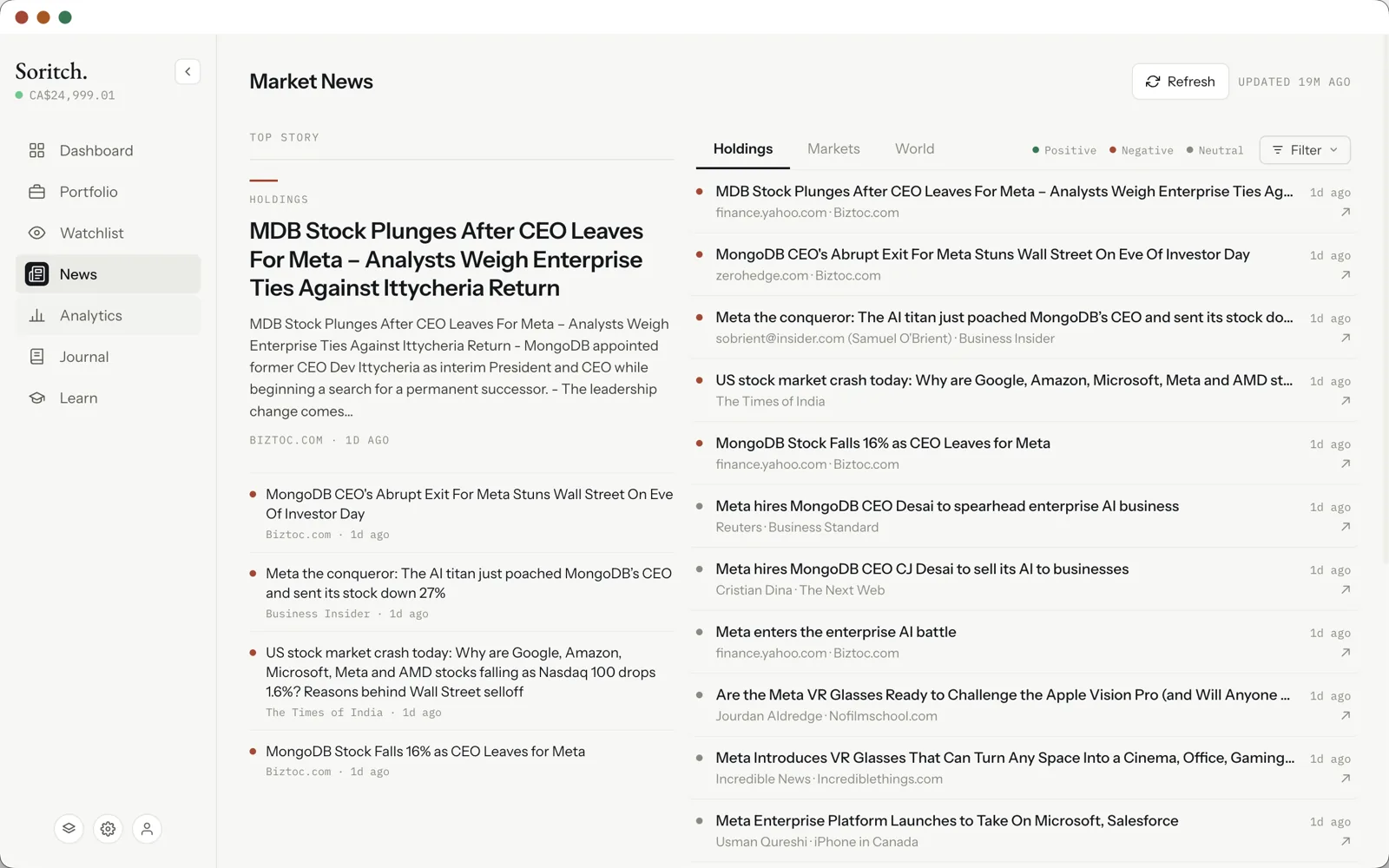Open external link arrow for US stock market crash row
The height and width of the screenshot is (868, 1389).
(x=1346, y=401)
